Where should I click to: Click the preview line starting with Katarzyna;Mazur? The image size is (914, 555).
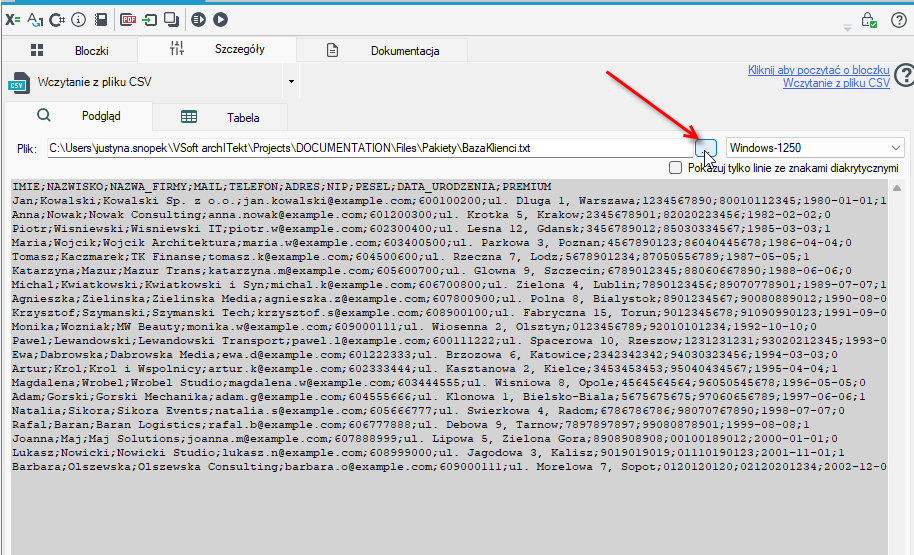[x=431, y=271]
